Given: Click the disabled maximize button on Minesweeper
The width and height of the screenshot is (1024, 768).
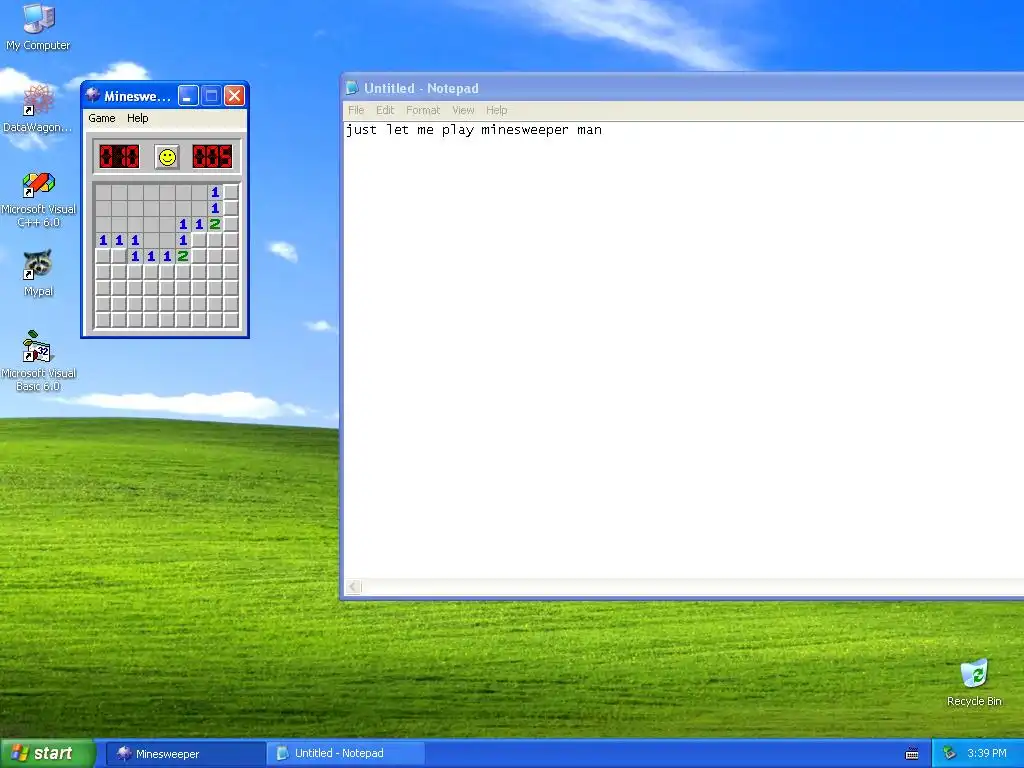Looking at the screenshot, I should pos(211,96).
